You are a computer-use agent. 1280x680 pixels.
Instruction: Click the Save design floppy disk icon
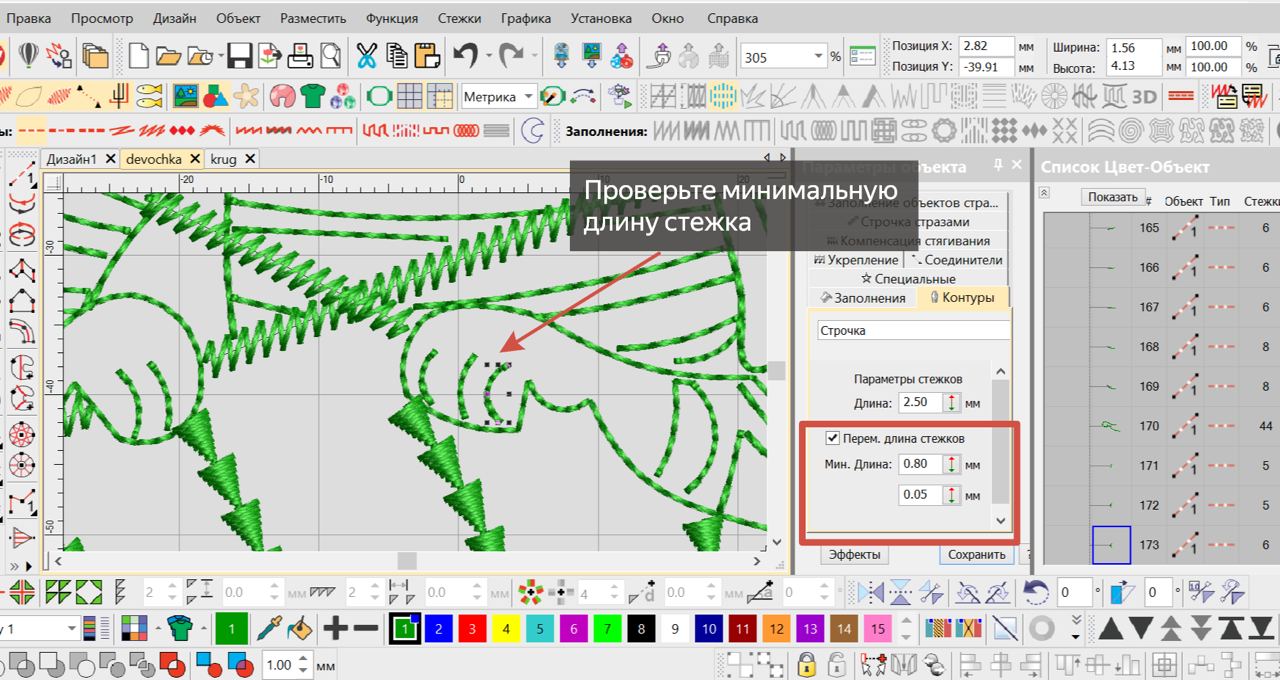point(239,56)
